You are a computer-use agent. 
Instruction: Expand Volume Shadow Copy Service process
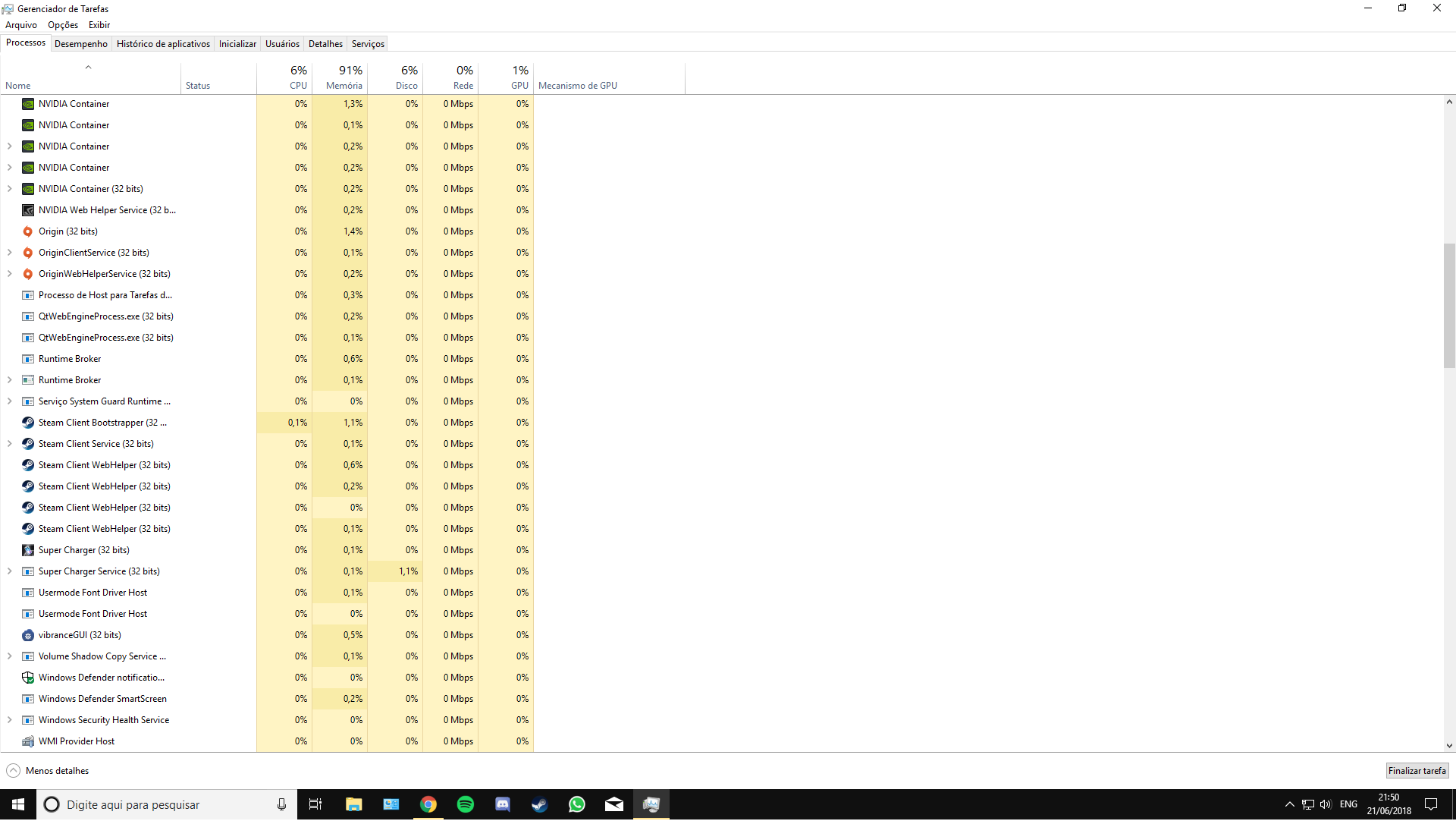[10, 656]
